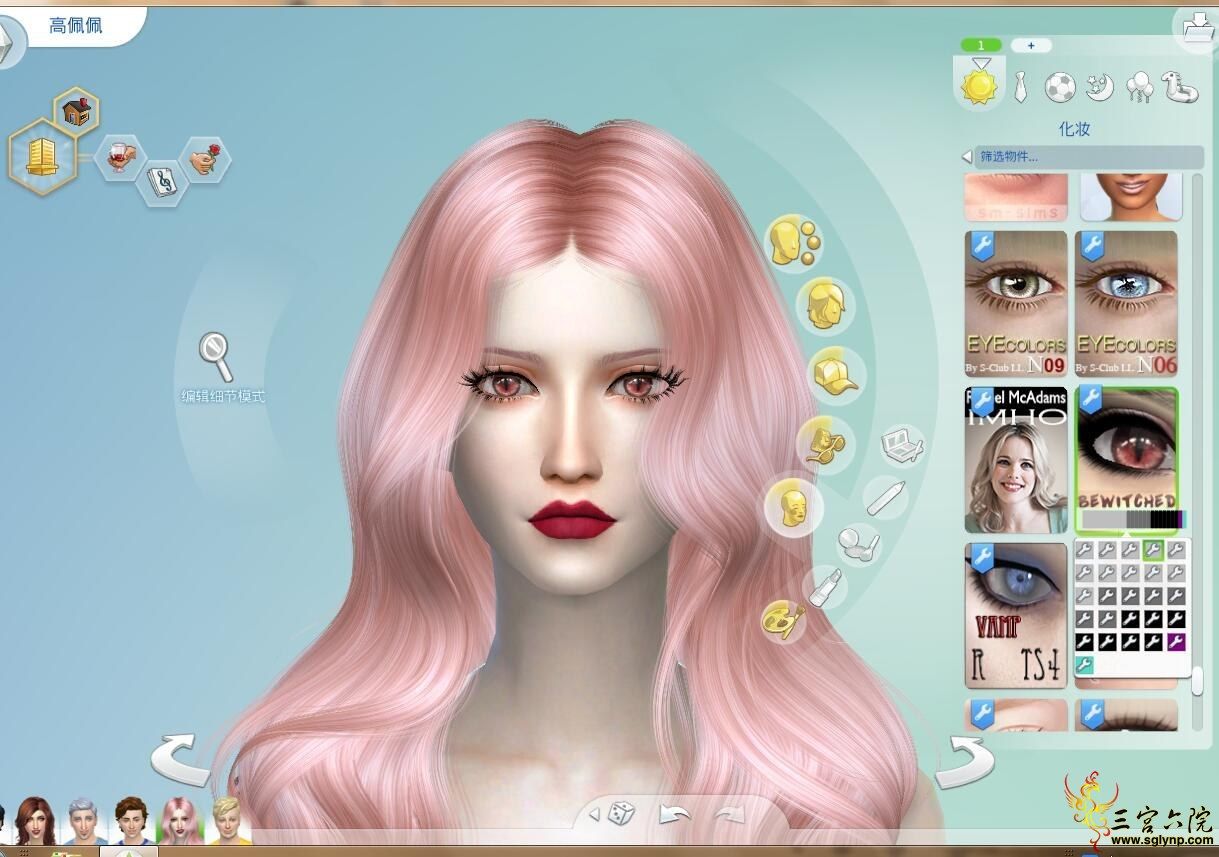Redo the last change
Viewport: 1219px width, 857px height.
[x=729, y=814]
